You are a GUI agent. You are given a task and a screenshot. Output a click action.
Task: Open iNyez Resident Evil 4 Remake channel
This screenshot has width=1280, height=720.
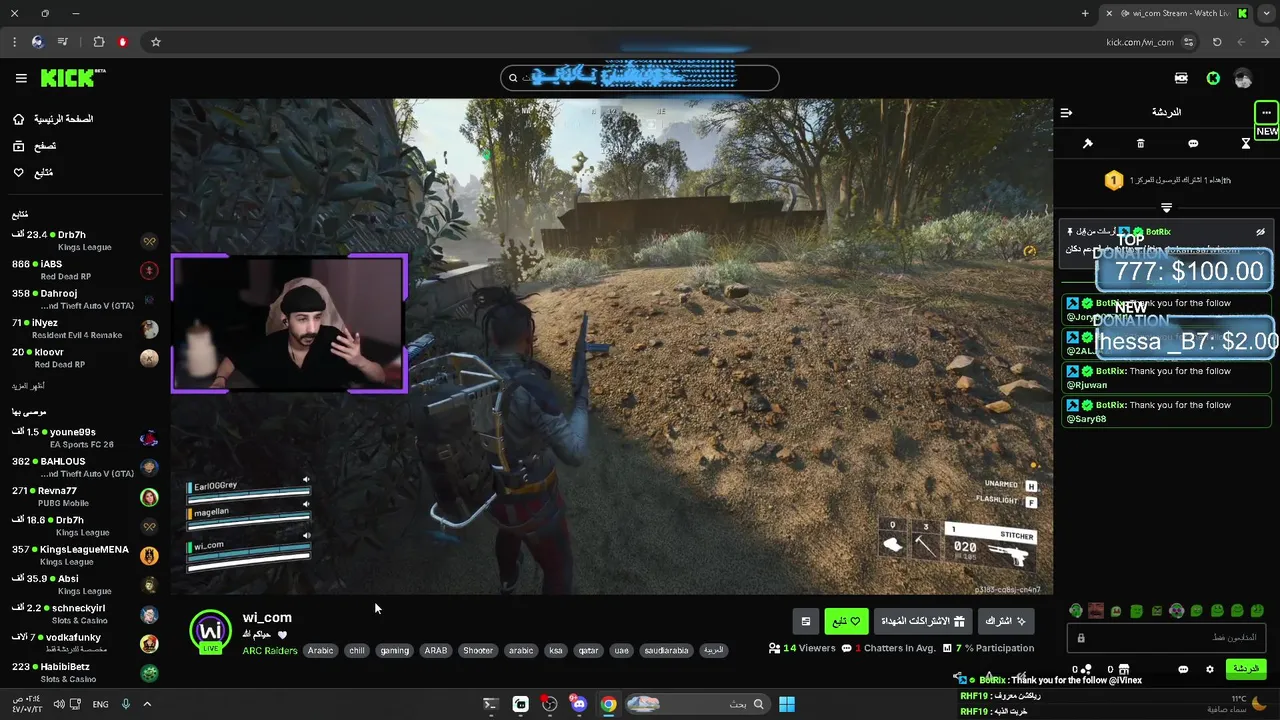coord(84,329)
